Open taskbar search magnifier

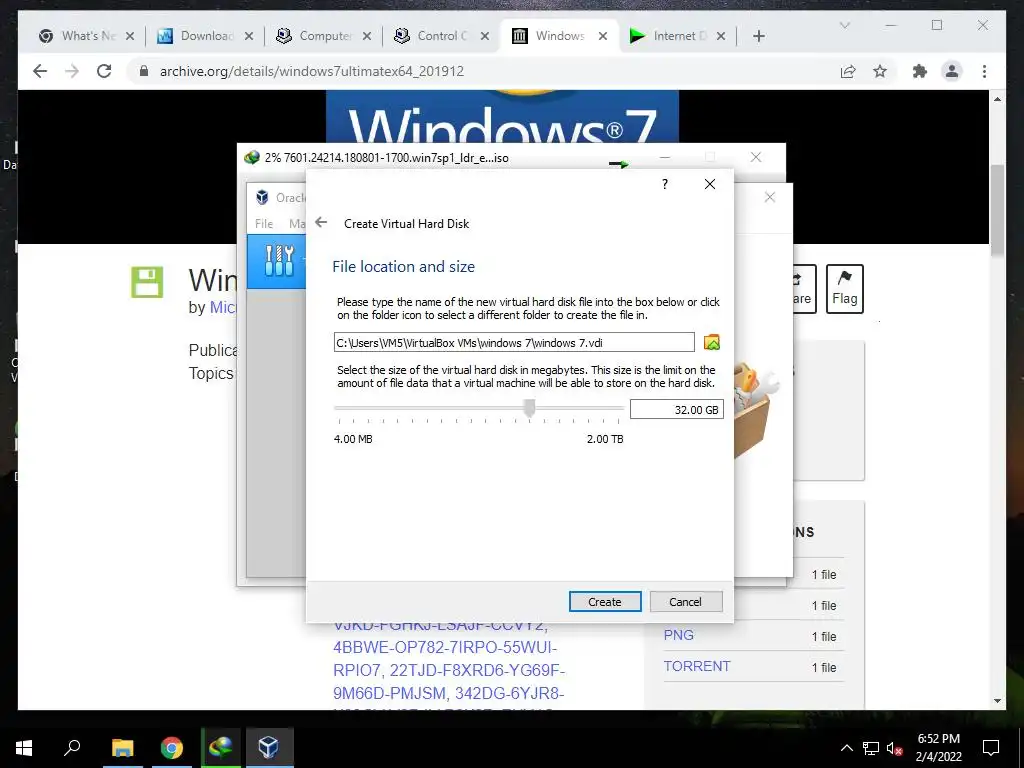pos(72,747)
